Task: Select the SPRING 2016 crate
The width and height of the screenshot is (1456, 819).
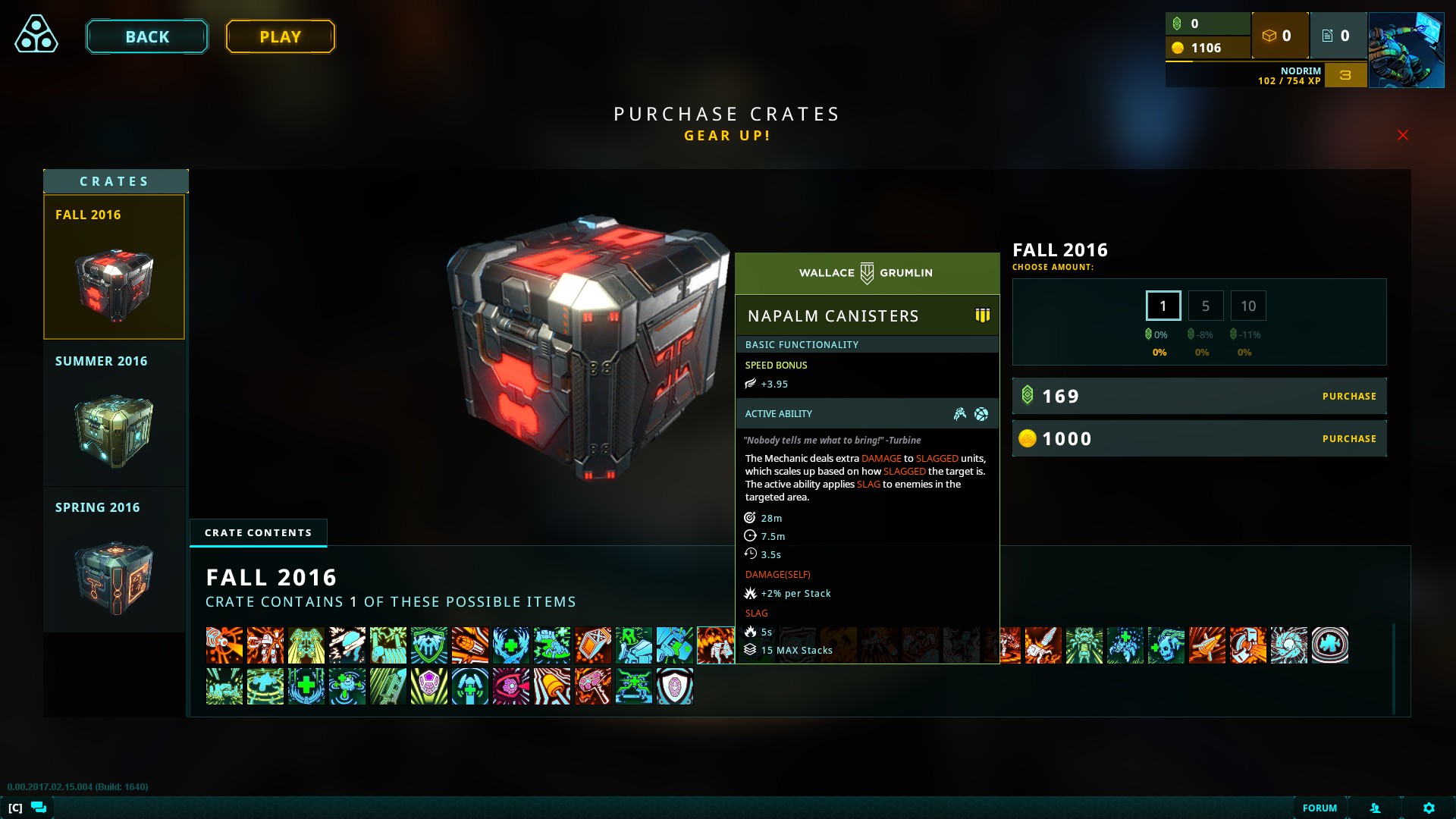Action: click(115, 560)
